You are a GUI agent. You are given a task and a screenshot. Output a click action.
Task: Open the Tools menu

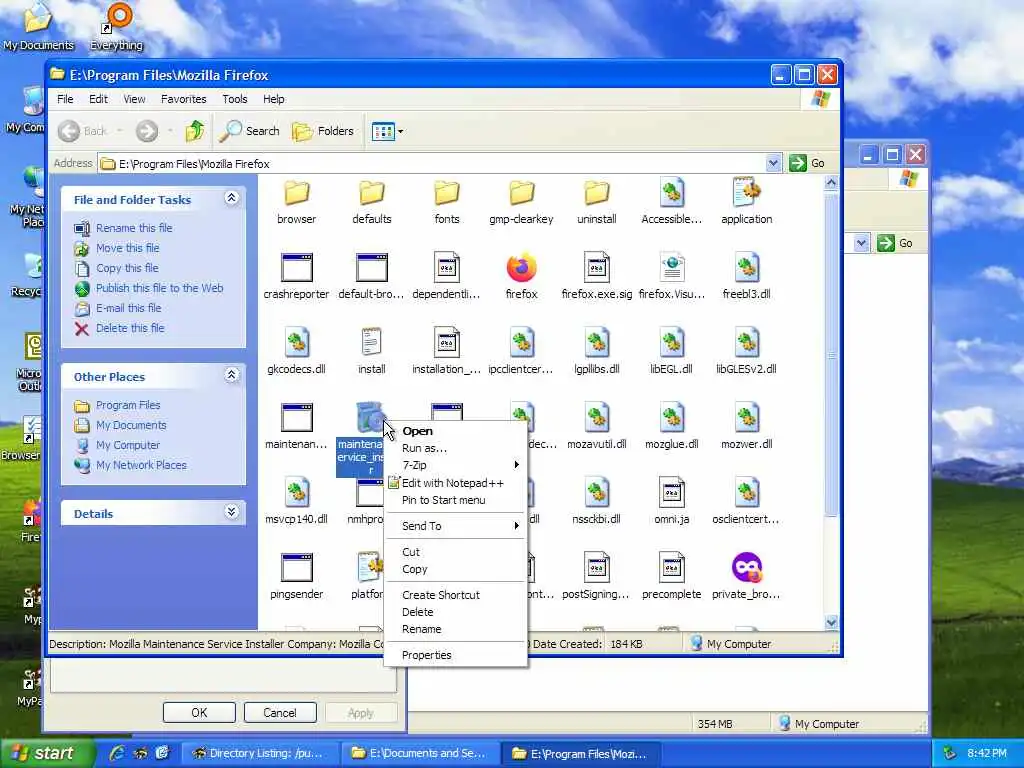(234, 99)
